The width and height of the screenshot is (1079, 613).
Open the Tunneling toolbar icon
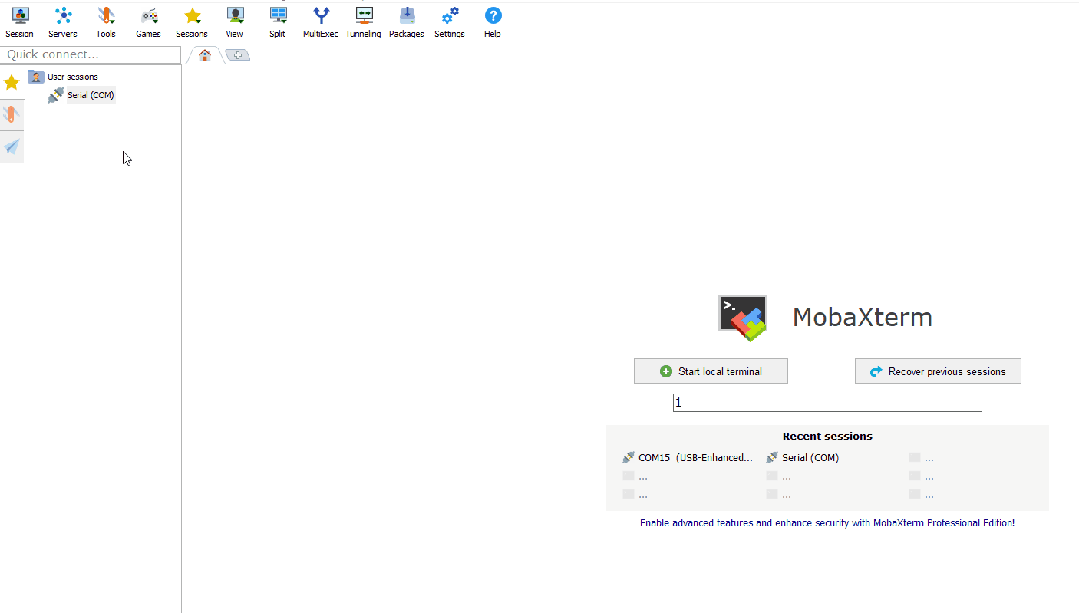tap(364, 22)
